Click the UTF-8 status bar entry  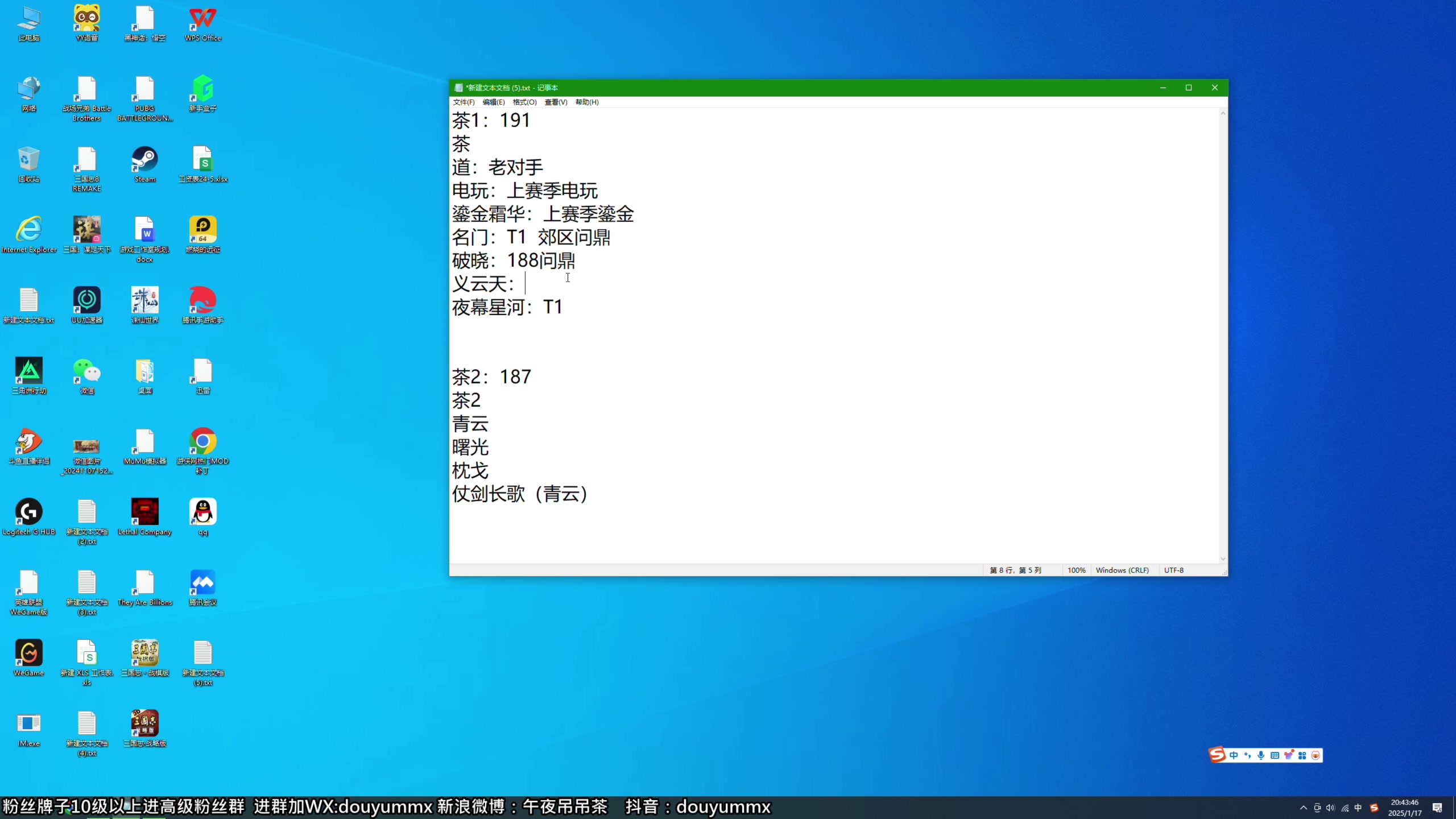1174,570
